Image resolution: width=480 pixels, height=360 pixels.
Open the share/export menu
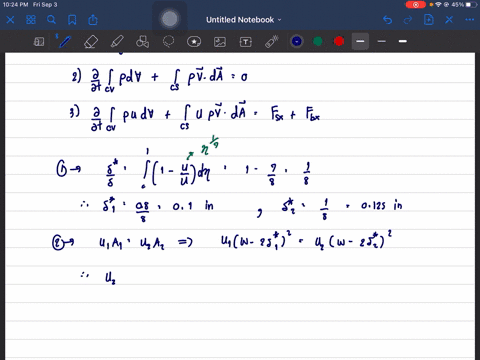pos(93,20)
